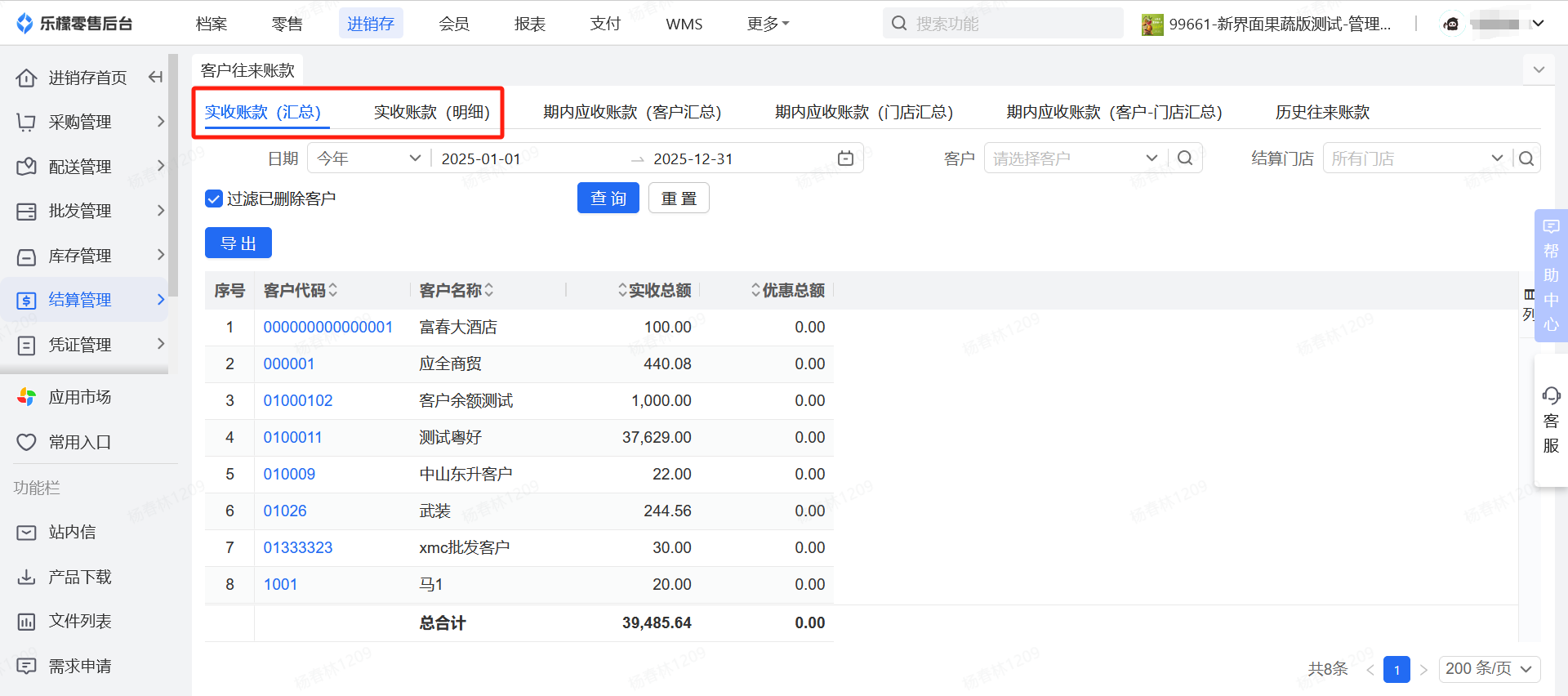Open the 档案 top menu
The width and height of the screenshot is (1568, 696).
(x=212, y=24)
